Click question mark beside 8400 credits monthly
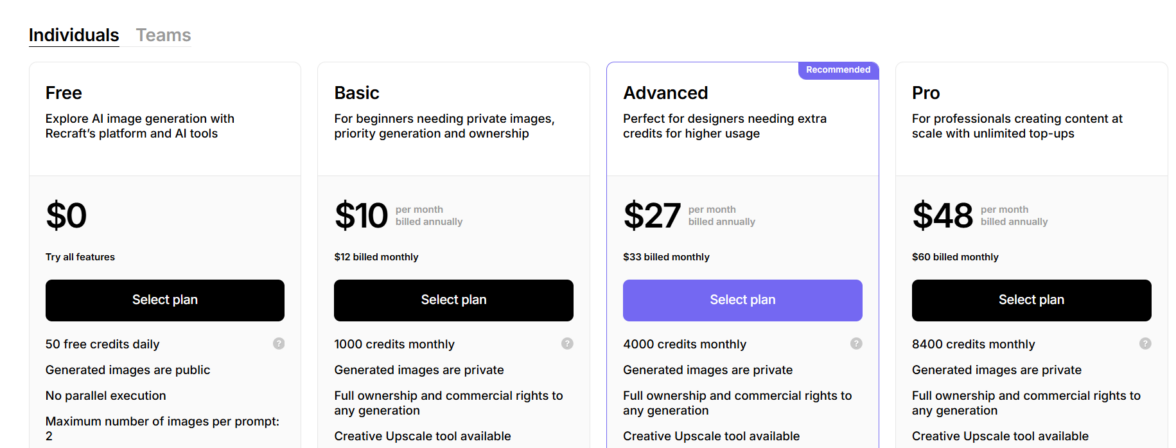 tap(1145, 344)
